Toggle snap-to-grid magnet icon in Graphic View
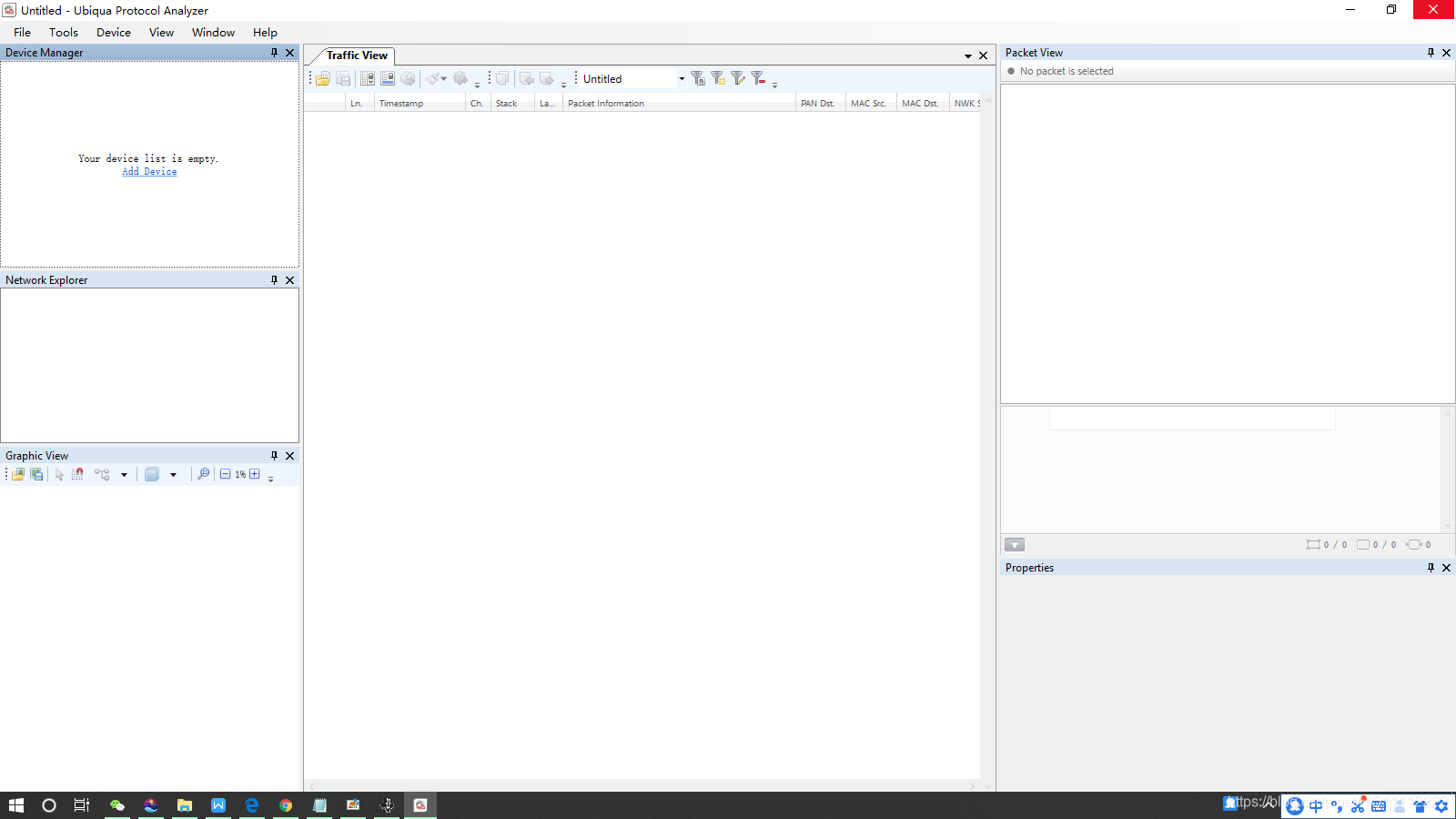The width and height of the screenshot is (1456, 819). (78, 474)
